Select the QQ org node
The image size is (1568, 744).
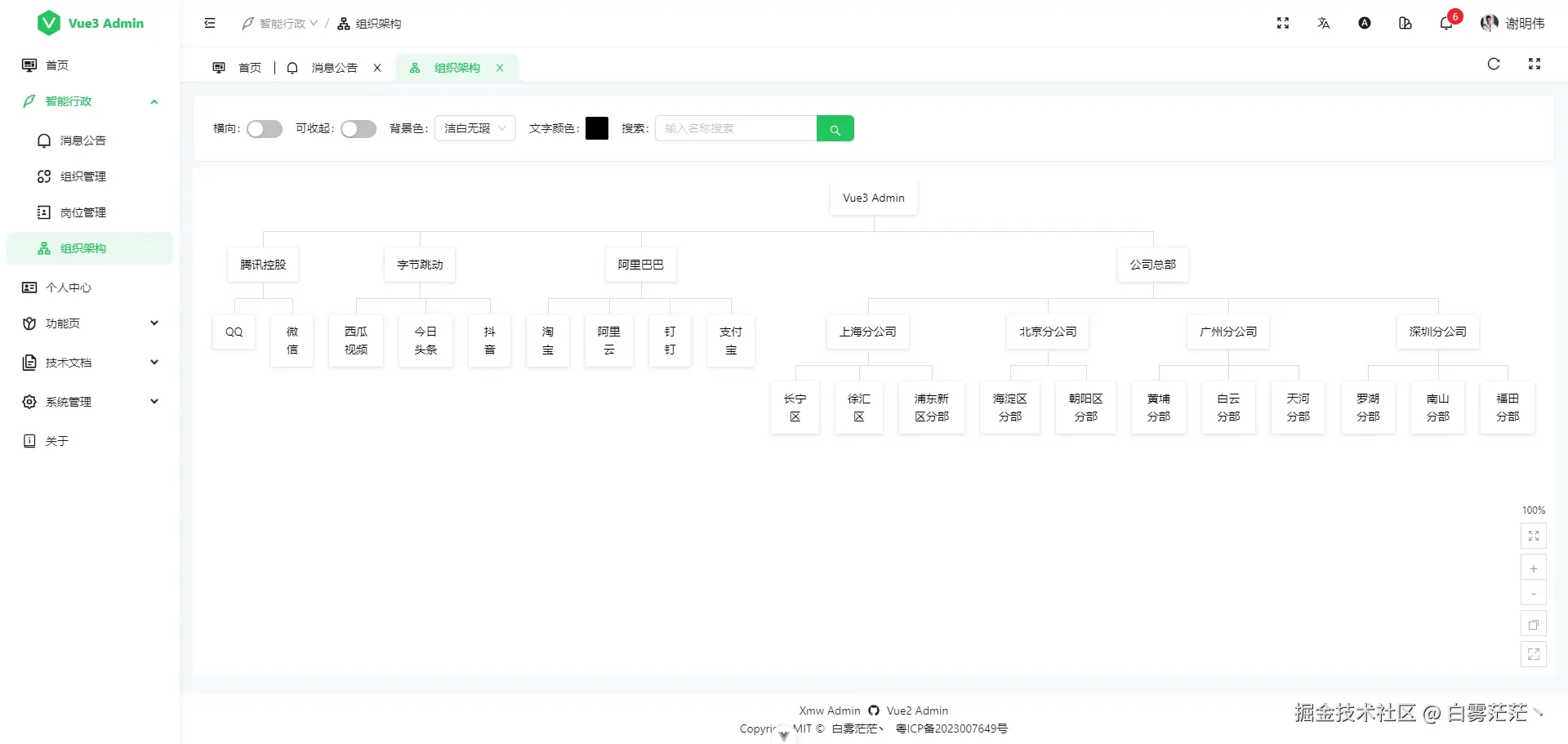click(234, 332)
